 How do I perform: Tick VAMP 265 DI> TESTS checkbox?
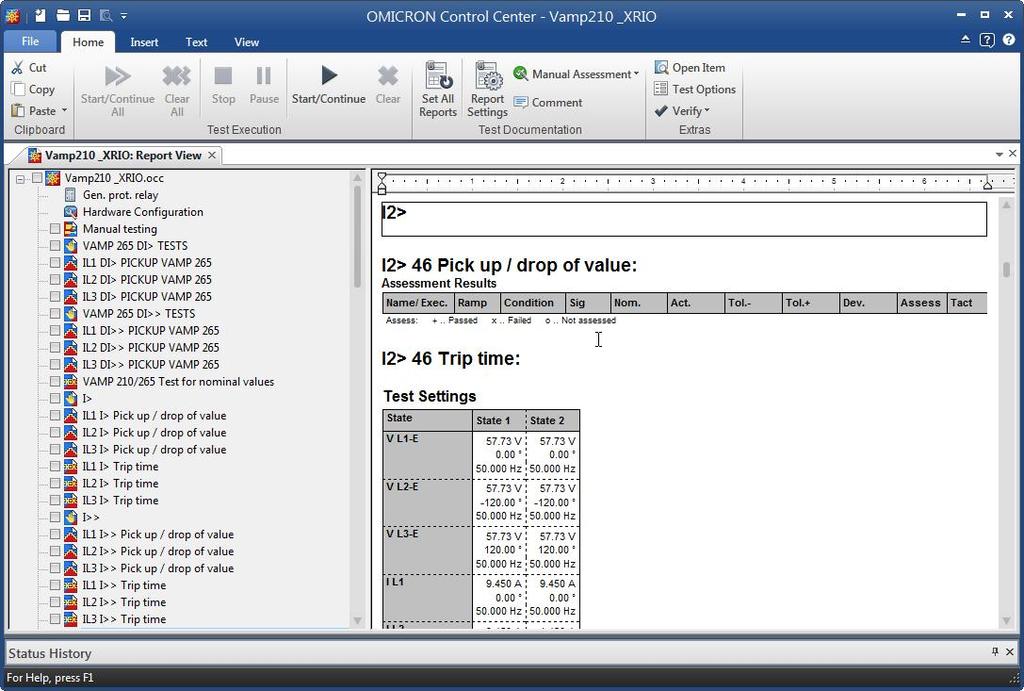pyautogui.click(x=55, y=246)
